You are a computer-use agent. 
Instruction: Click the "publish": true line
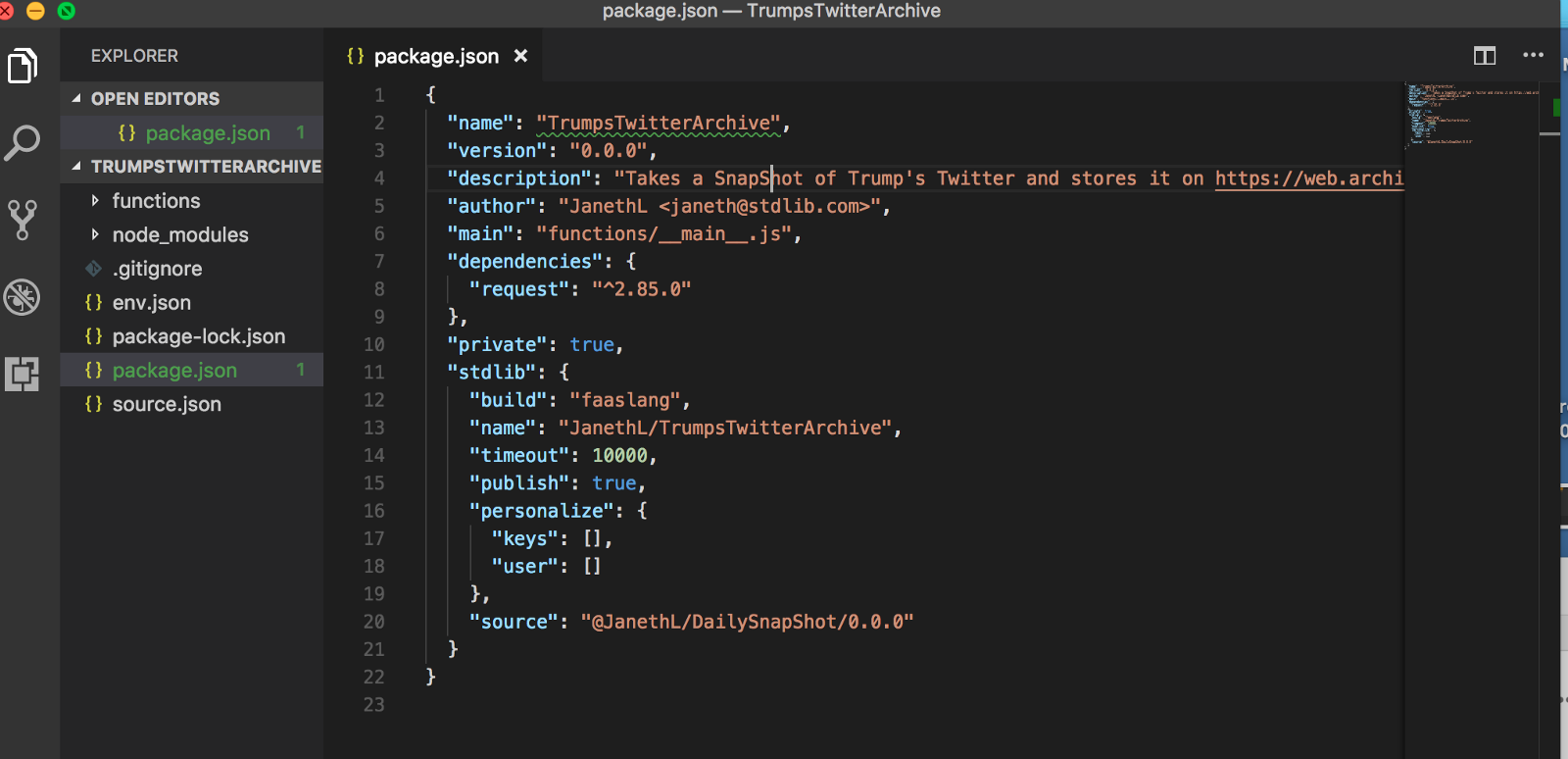point(558,482)
